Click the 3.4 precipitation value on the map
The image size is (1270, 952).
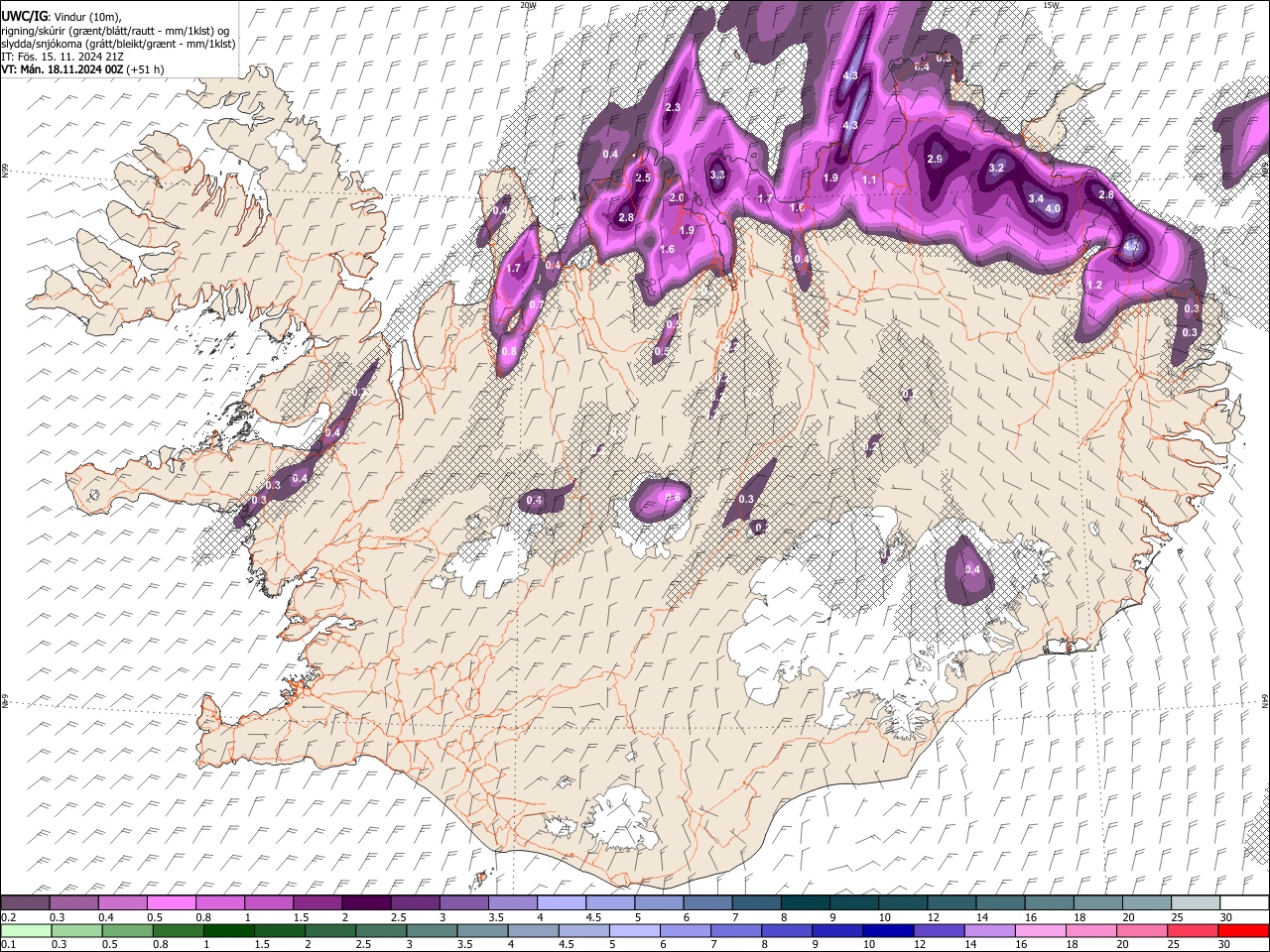[1036, 198]
